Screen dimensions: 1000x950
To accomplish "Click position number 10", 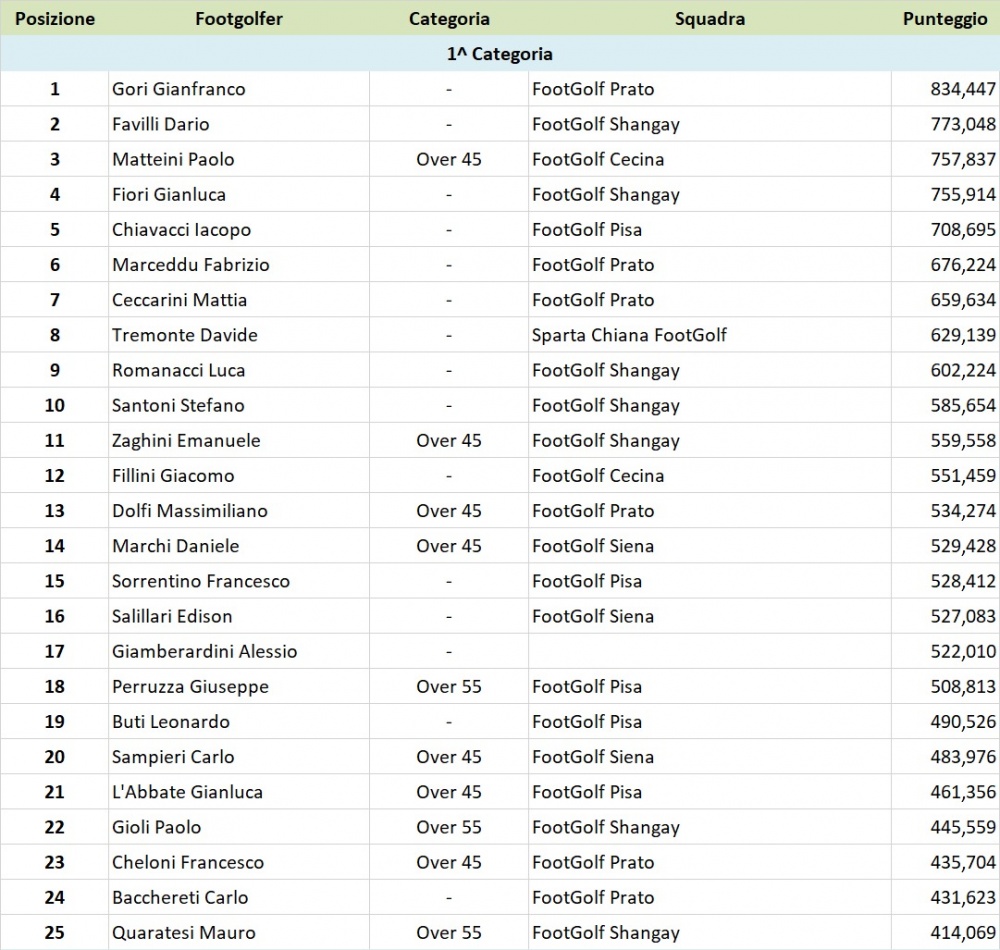I will 55,405.
